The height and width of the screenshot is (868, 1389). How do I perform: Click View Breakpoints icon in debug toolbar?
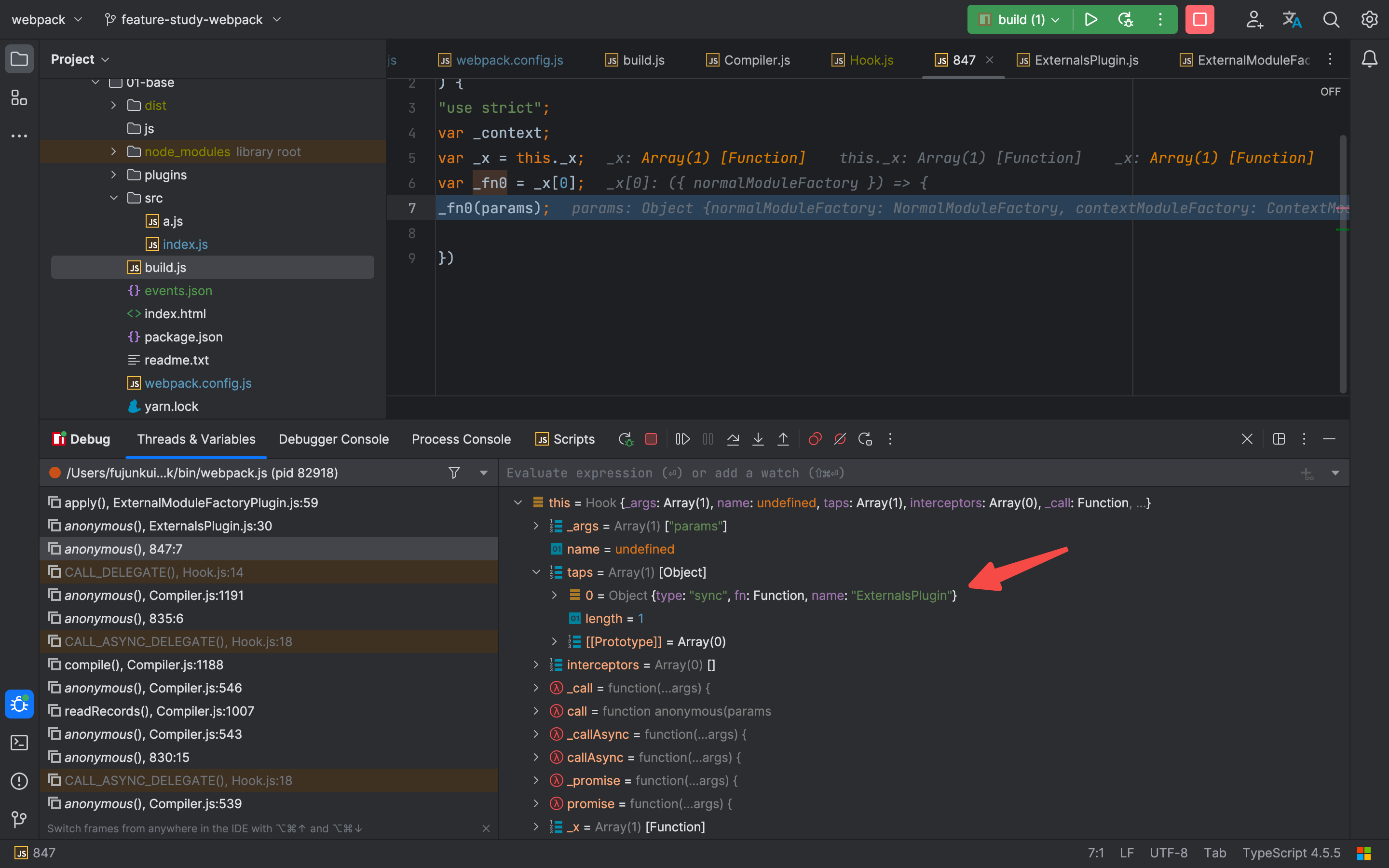(815, 439)
